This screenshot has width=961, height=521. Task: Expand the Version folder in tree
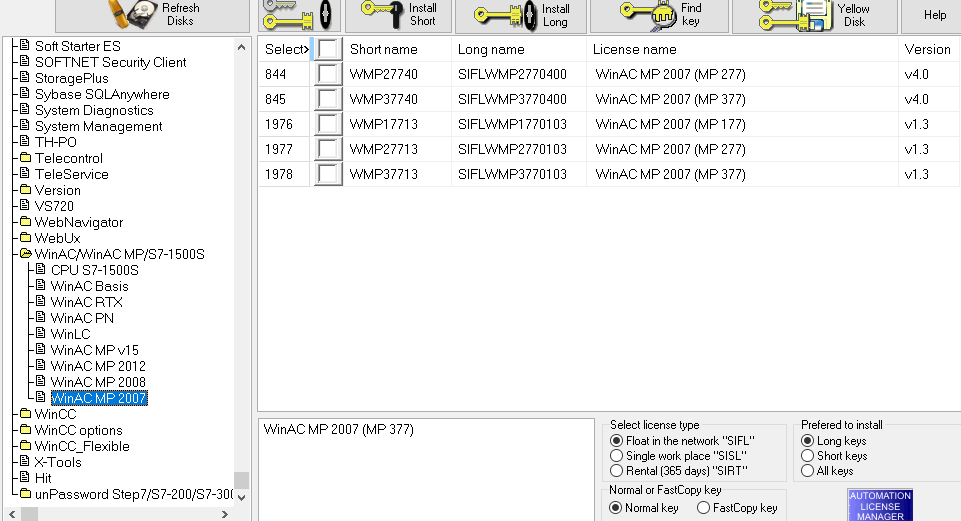click(x=25, y=190)
